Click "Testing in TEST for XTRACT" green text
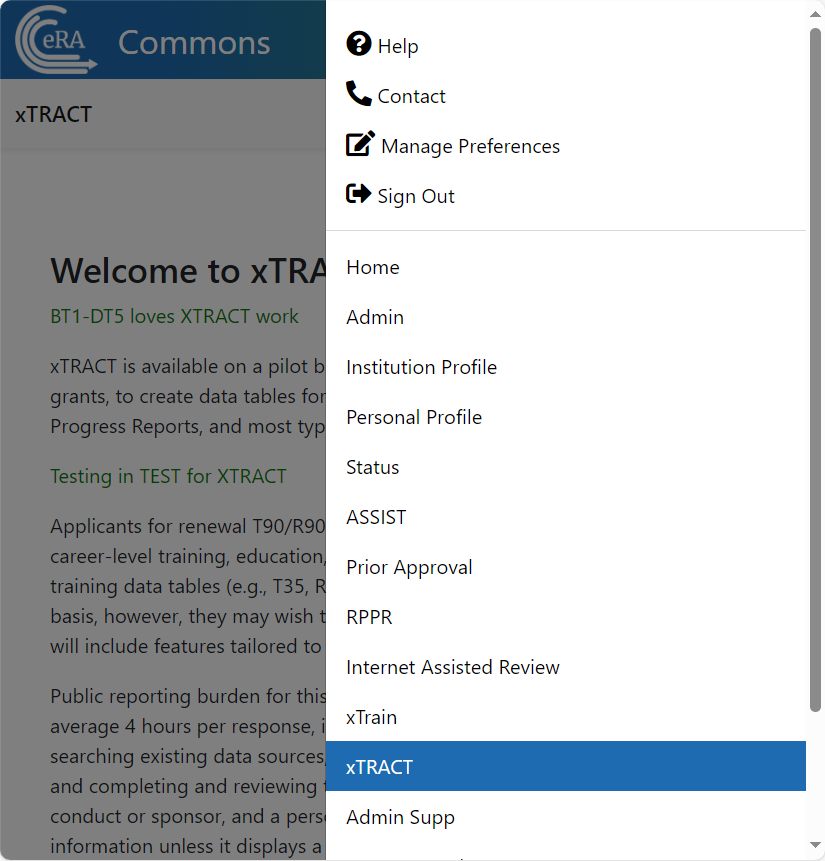Image resolution: width=825 pixels, height=861 pixels. (x=168, y=476)
